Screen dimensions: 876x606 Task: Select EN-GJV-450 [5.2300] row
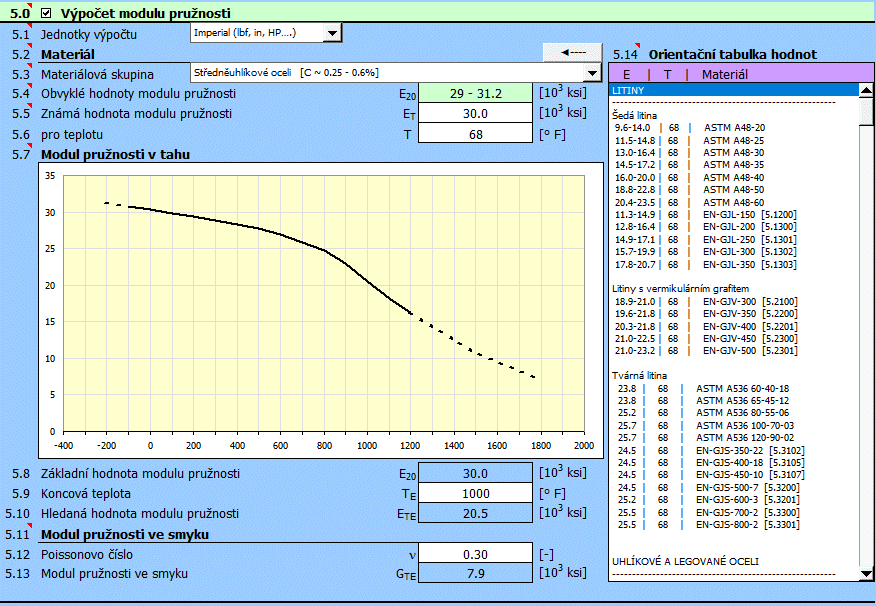[x=734, y=338]
